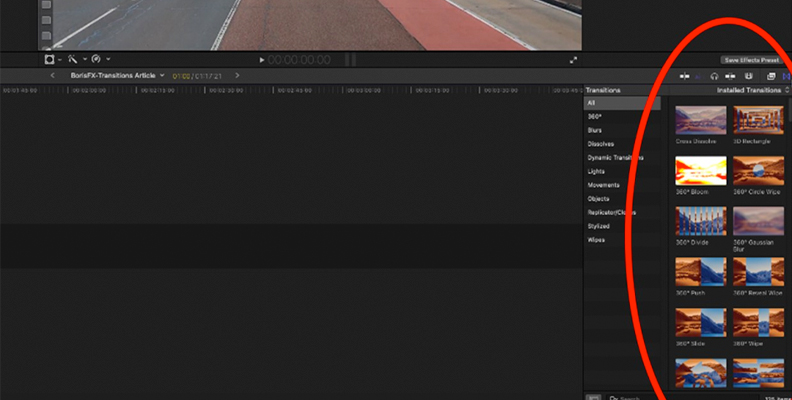Go back in timeline history

click(53, 76)
